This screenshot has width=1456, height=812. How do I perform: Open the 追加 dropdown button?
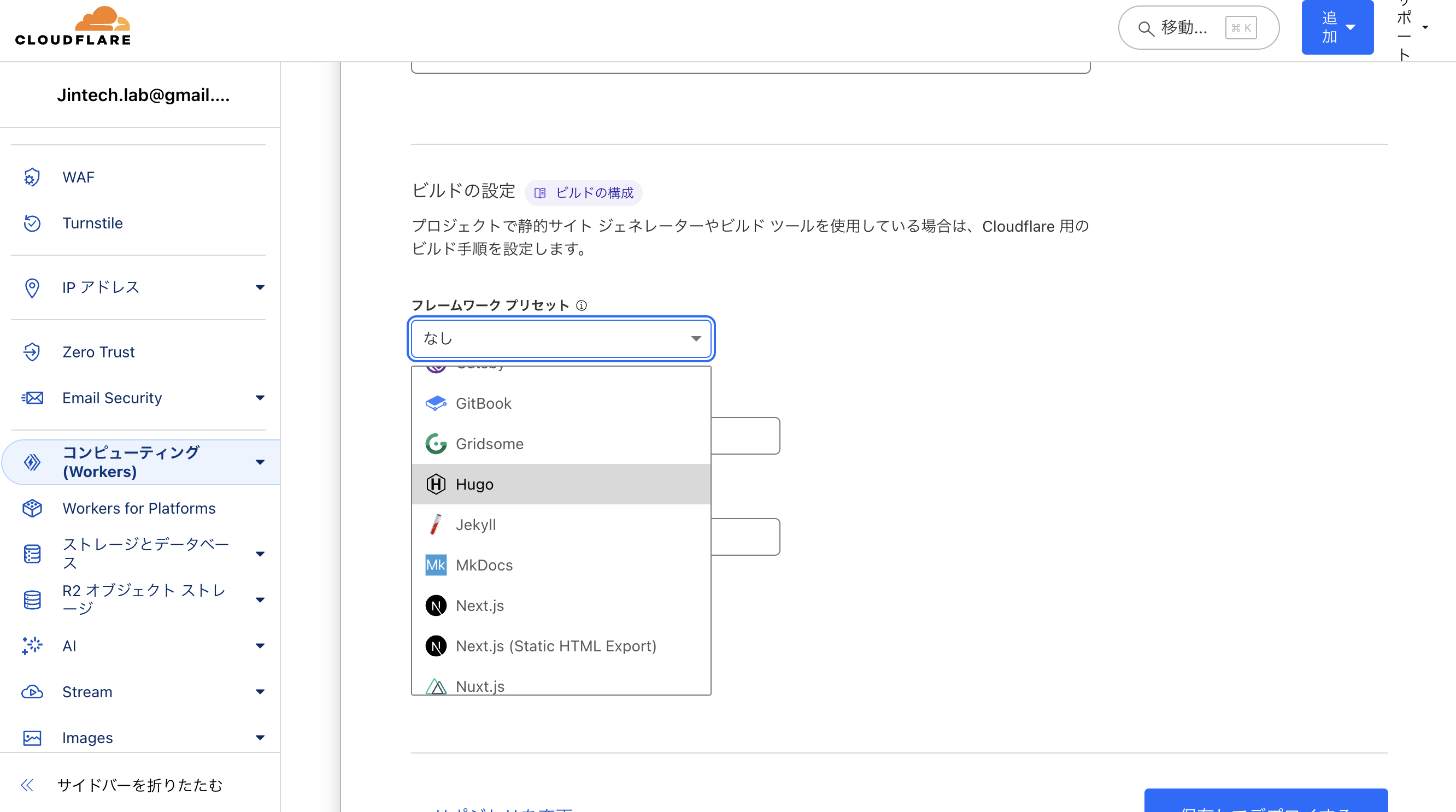(1337, 27)
